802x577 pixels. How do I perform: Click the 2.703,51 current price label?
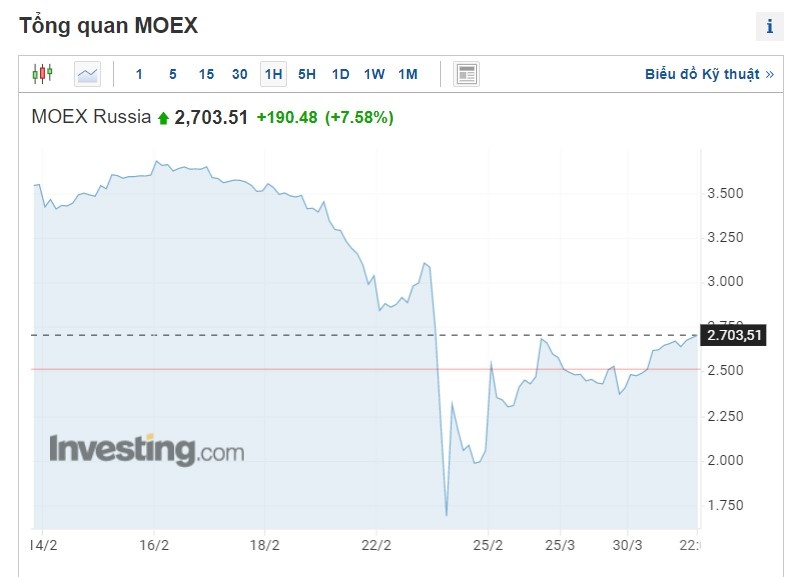click(735, 336)
